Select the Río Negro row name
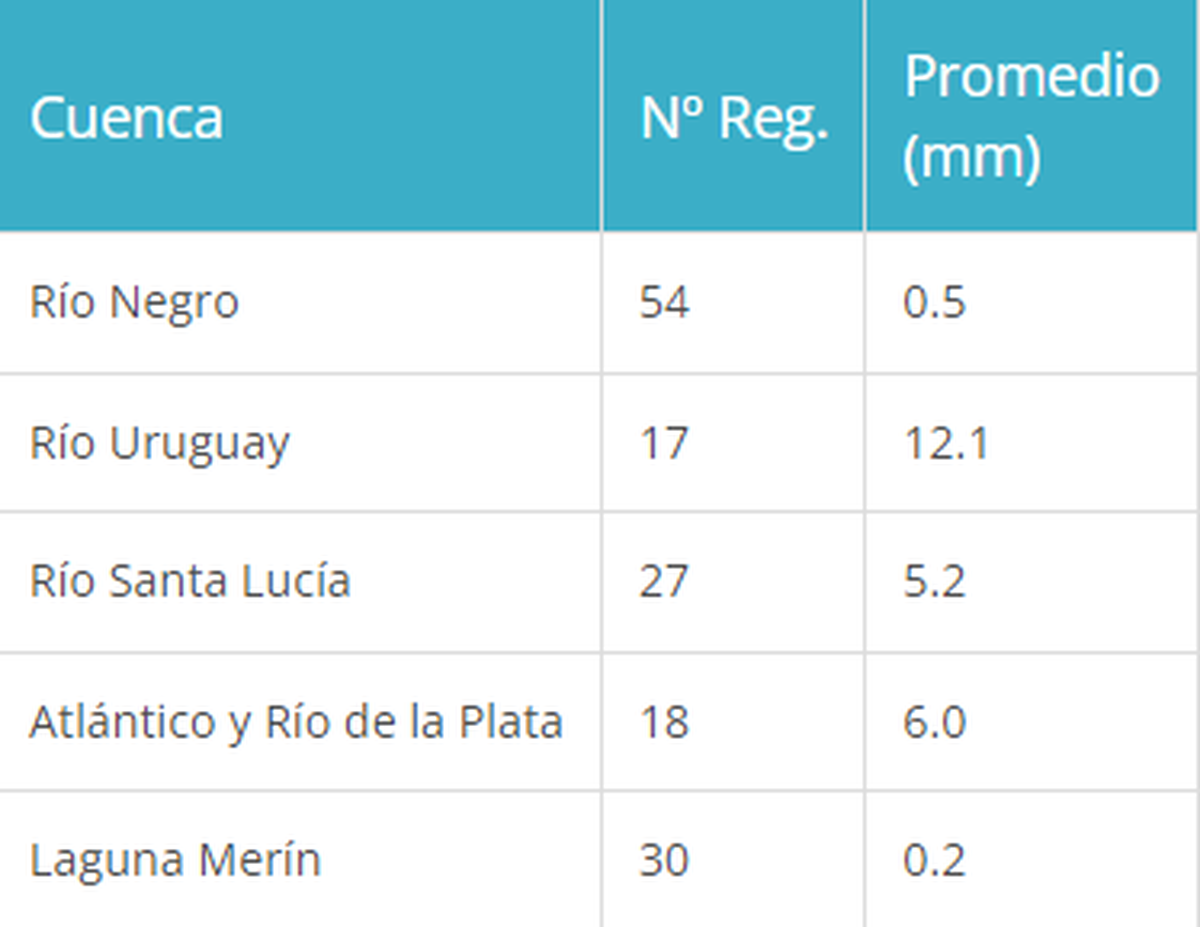1200x927 pixels. (134, 302)
